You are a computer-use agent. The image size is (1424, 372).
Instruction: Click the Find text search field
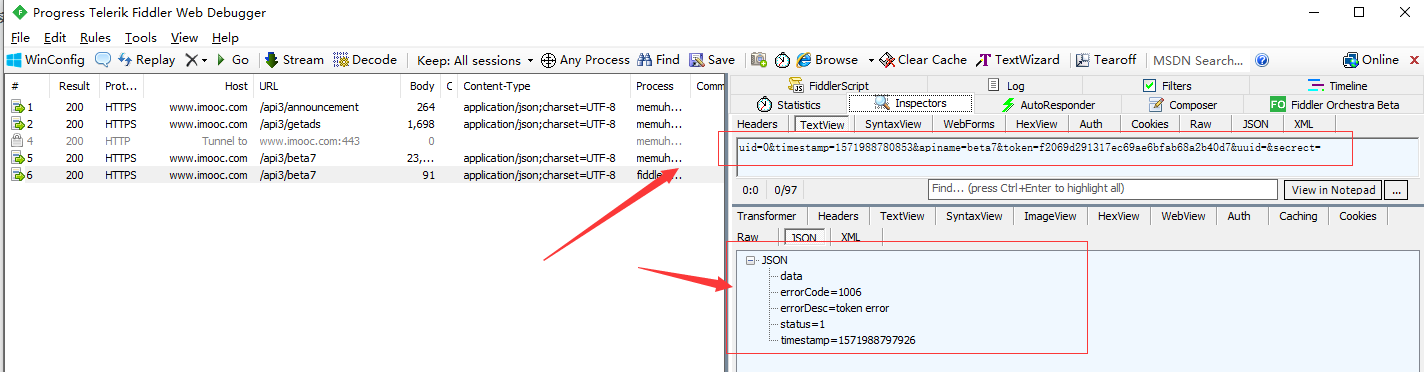tap(1102, 188)
